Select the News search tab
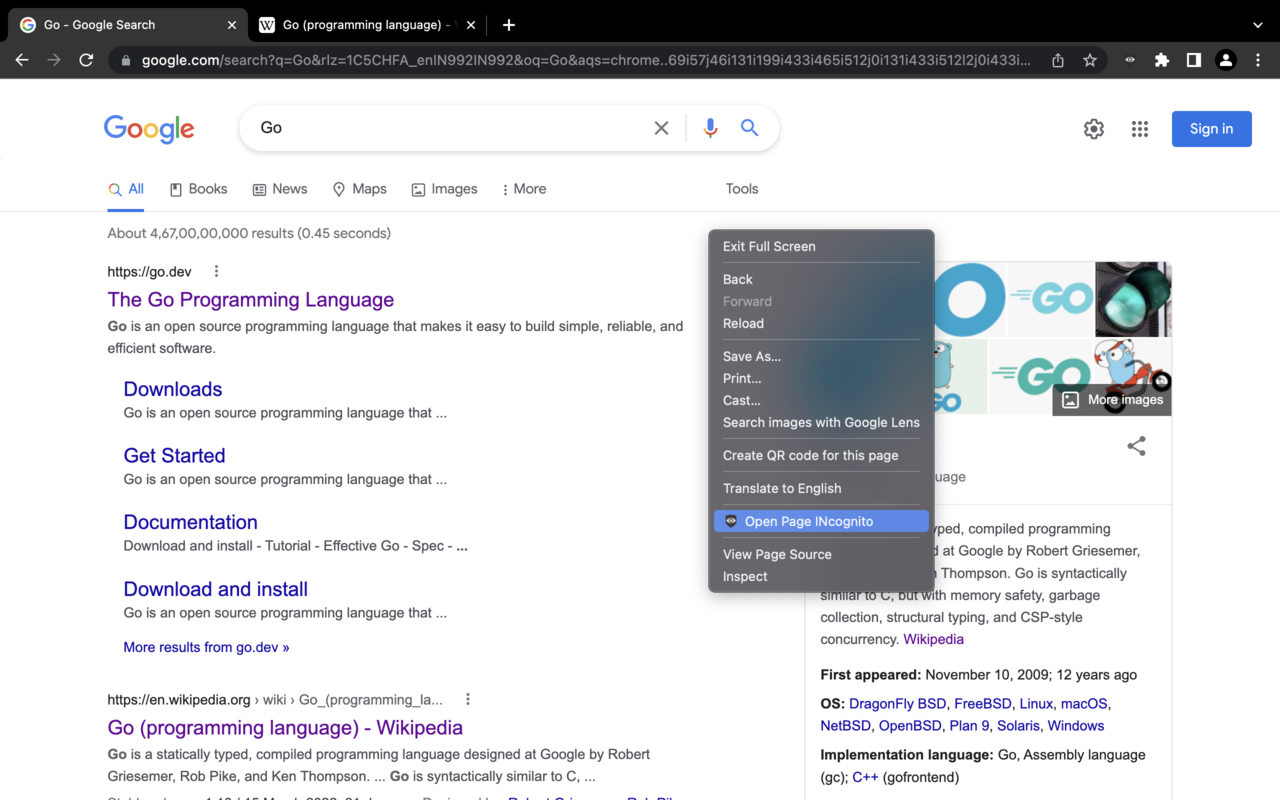Image resolution: width=1280 pixels, height=800 pixels. pos(280,189)
